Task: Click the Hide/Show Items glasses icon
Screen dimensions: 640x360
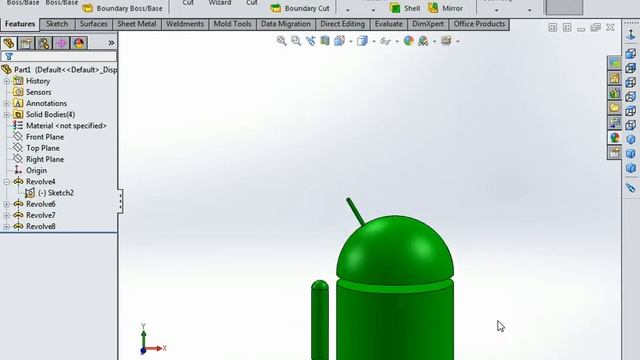Action: pos(385,41)
